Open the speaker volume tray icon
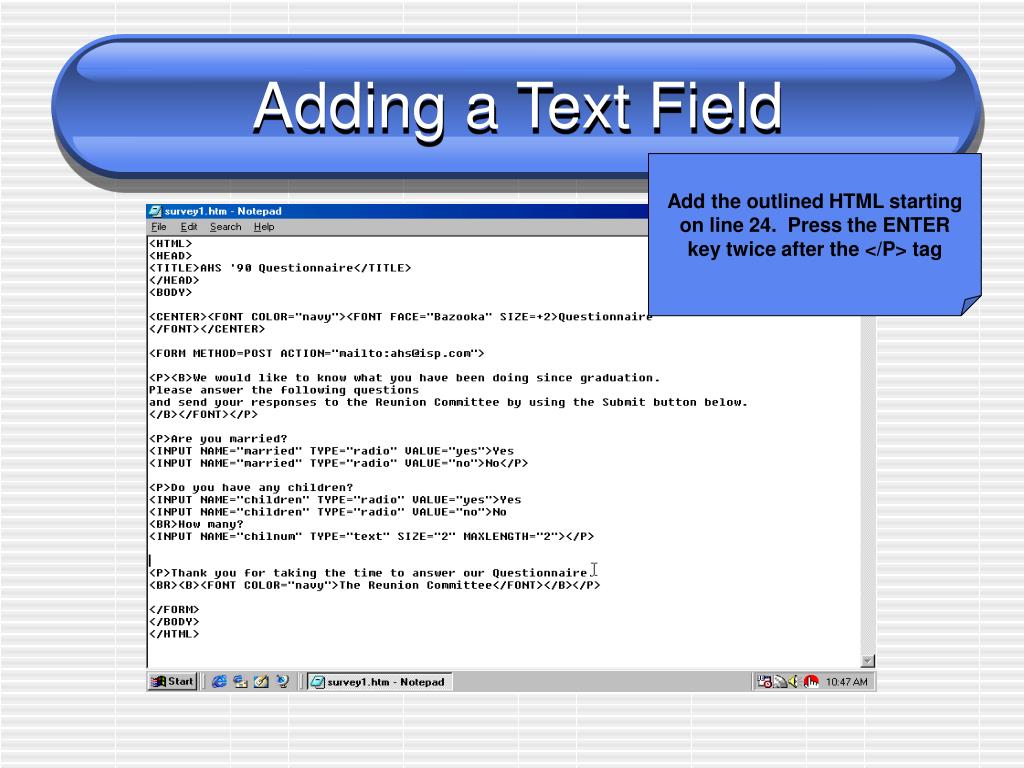This screenshot has width=1024, height=768. coord(794,682)
